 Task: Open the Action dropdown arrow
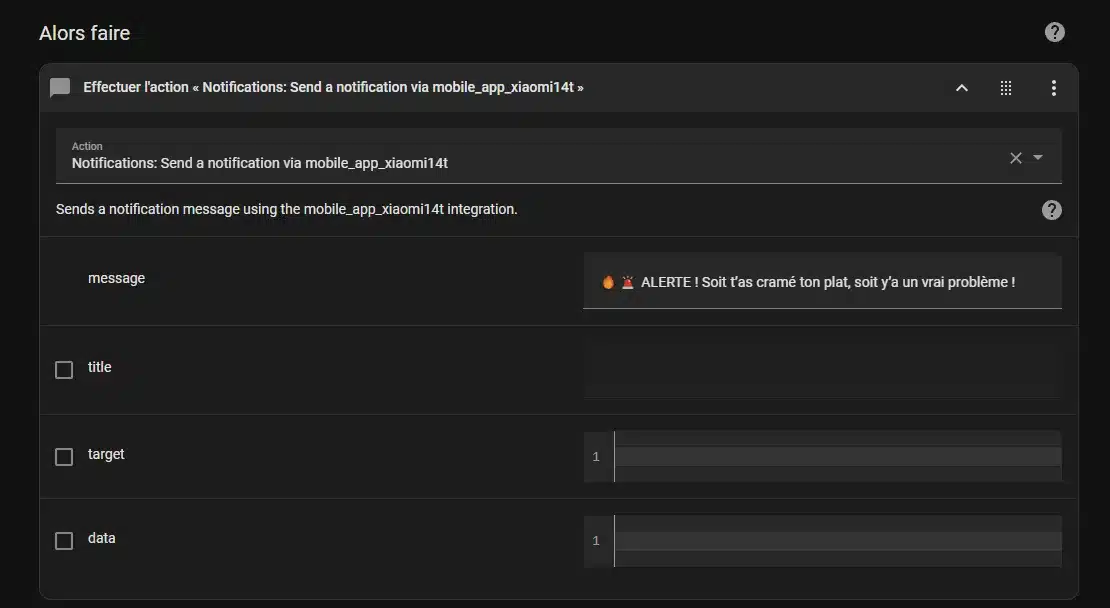[x=1038, y=157]
